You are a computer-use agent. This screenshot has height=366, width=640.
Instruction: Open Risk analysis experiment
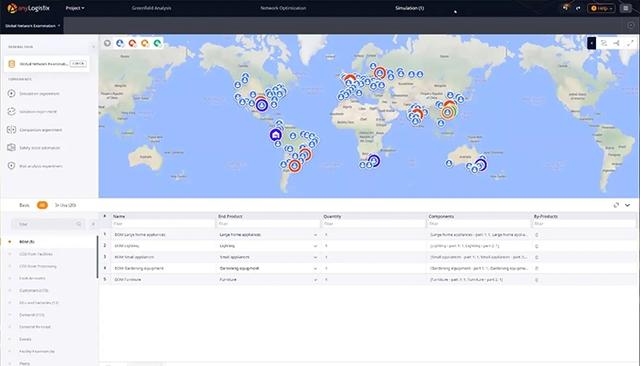tap(41, 166)
